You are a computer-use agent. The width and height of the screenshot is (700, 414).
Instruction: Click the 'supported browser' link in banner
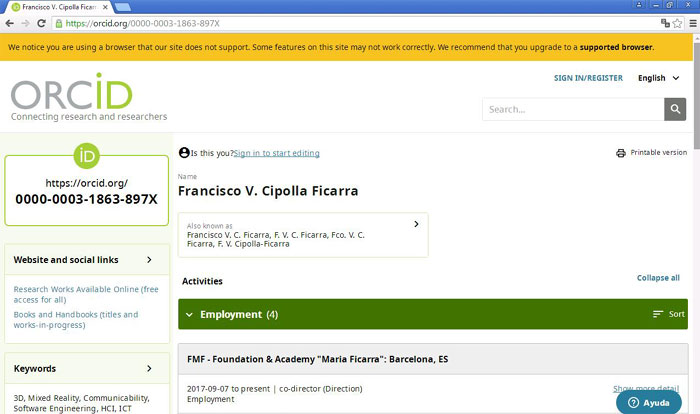click(616, 47)
